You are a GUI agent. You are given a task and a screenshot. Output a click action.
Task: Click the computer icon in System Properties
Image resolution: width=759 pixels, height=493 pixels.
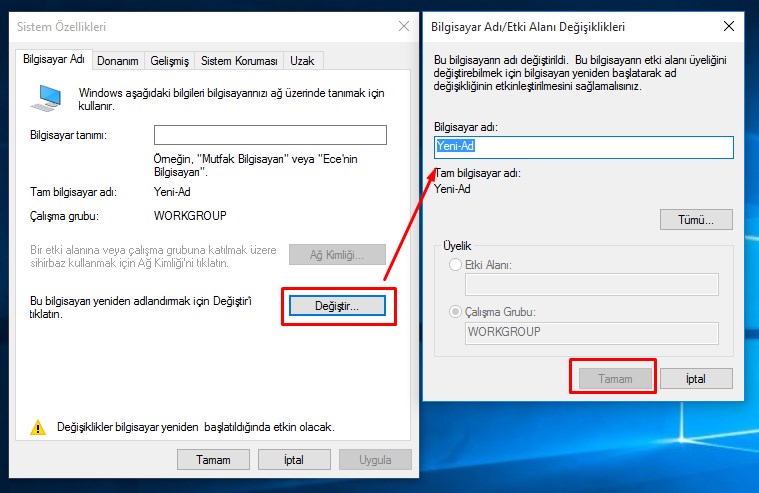click(x=46, y=95)
